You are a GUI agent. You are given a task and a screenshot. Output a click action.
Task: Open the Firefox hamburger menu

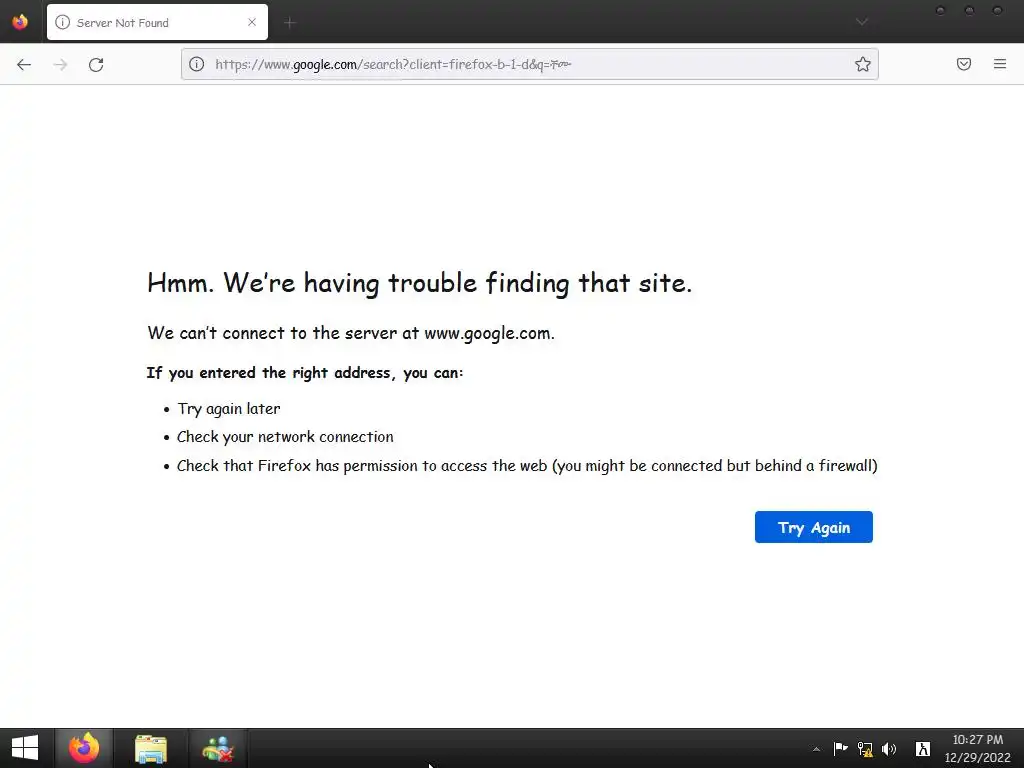coord(1000,64)
